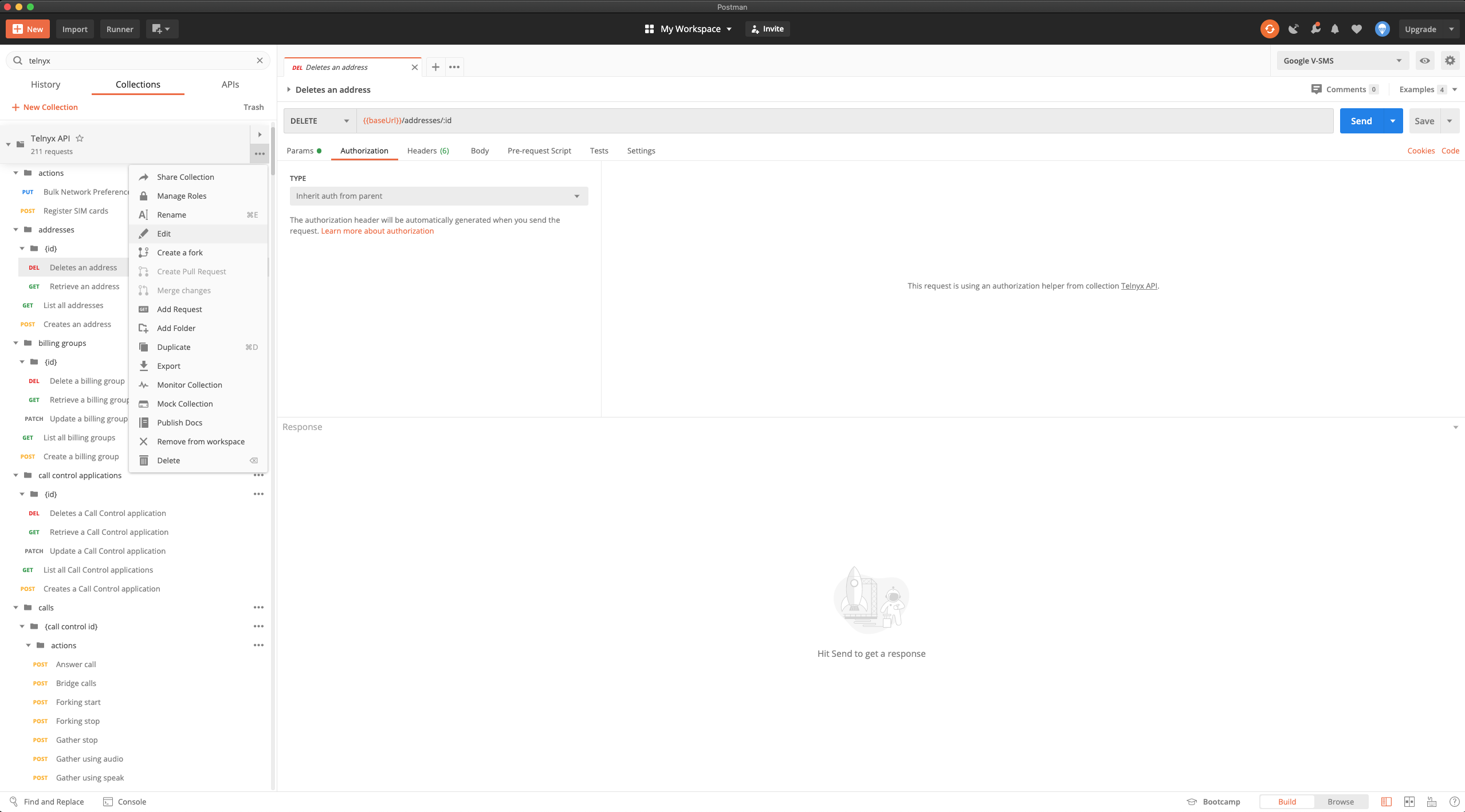The image size is (1465, 812).
Task: Open options for call control applications folder
Action: point(259,475)
